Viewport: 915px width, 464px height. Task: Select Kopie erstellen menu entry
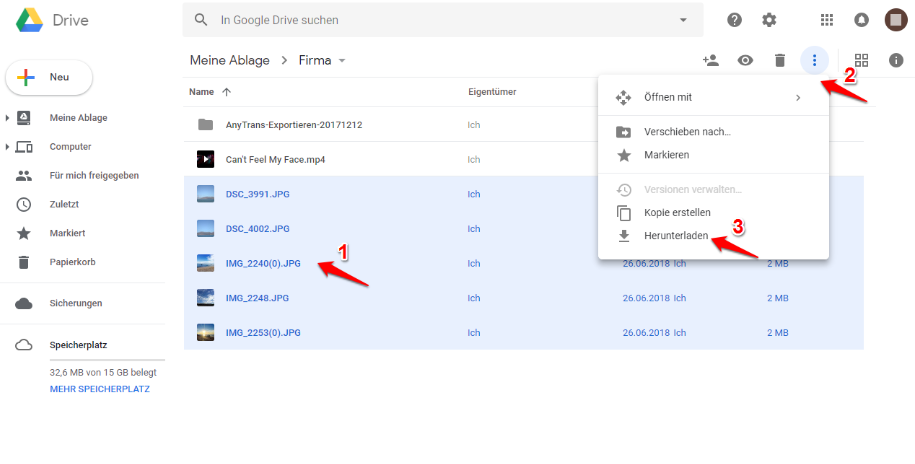[677, 213]
